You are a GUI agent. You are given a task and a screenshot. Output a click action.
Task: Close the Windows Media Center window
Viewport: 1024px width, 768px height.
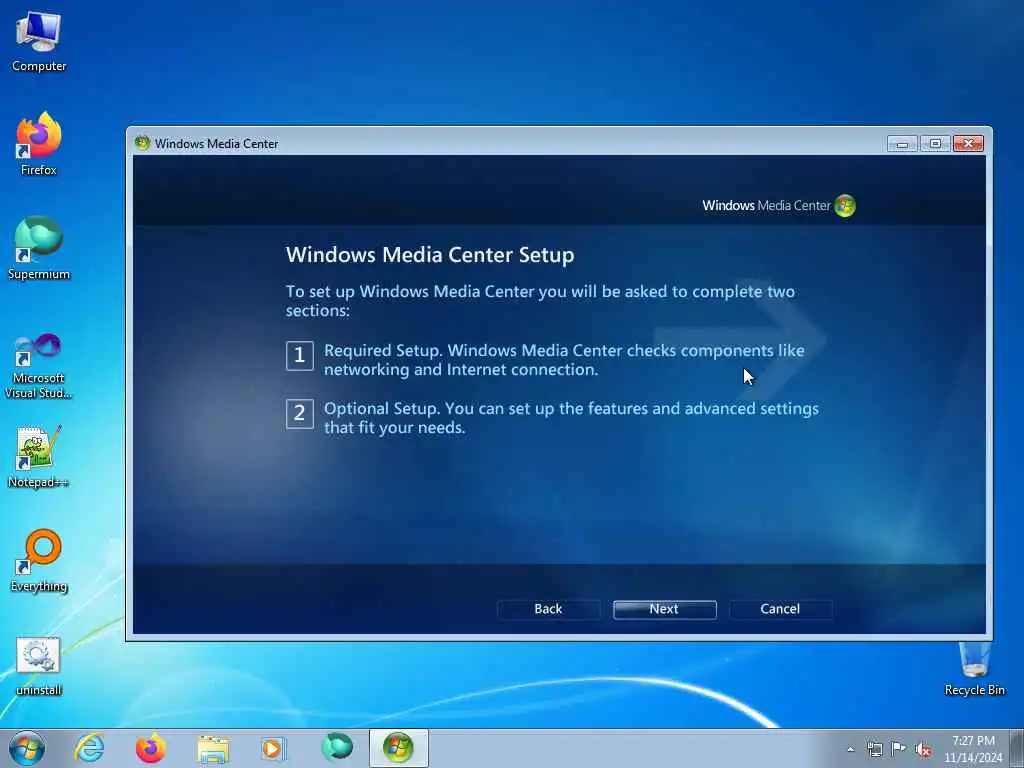968,144
